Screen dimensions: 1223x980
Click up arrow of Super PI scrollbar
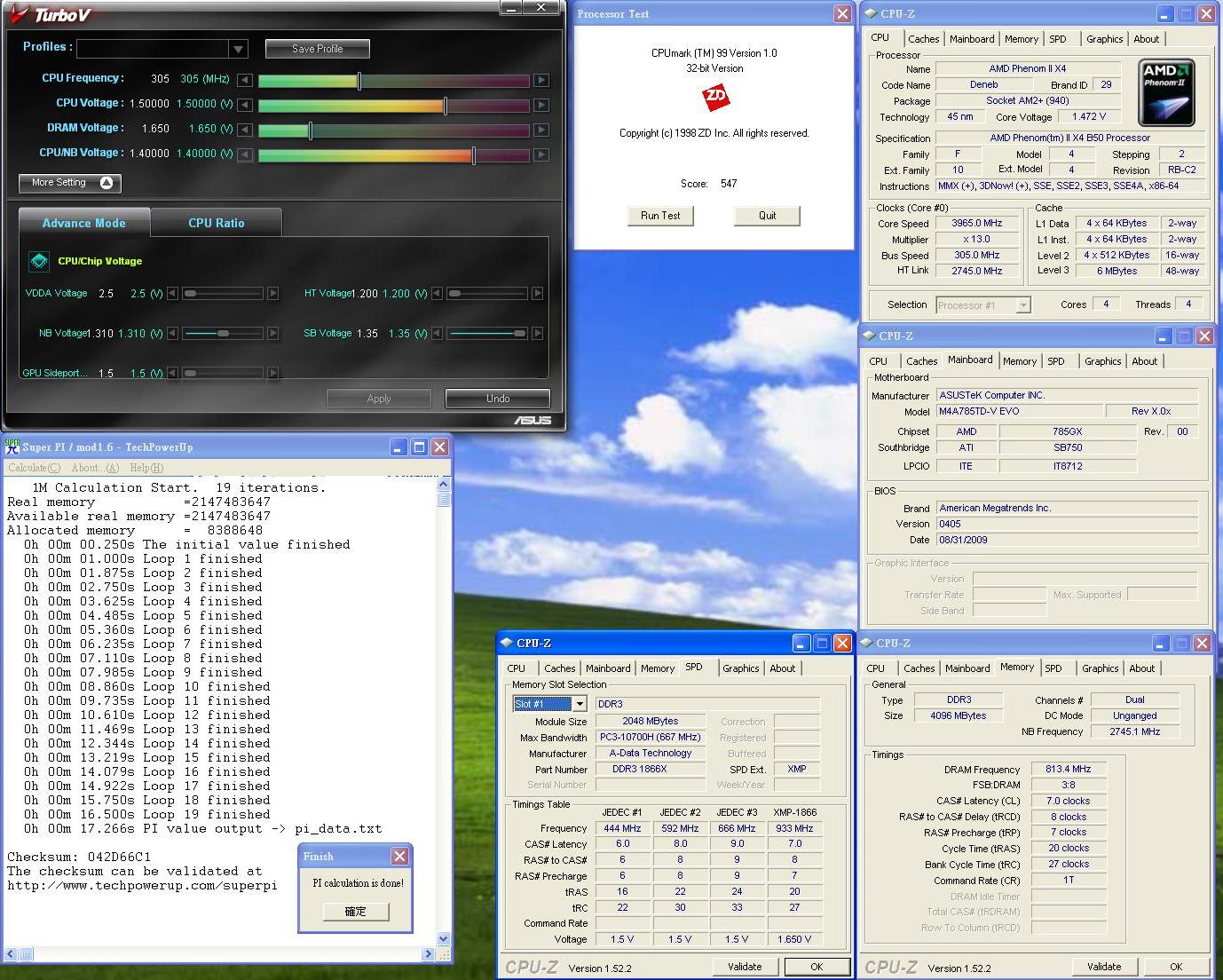pyautogui.click(x=443, y=485)
